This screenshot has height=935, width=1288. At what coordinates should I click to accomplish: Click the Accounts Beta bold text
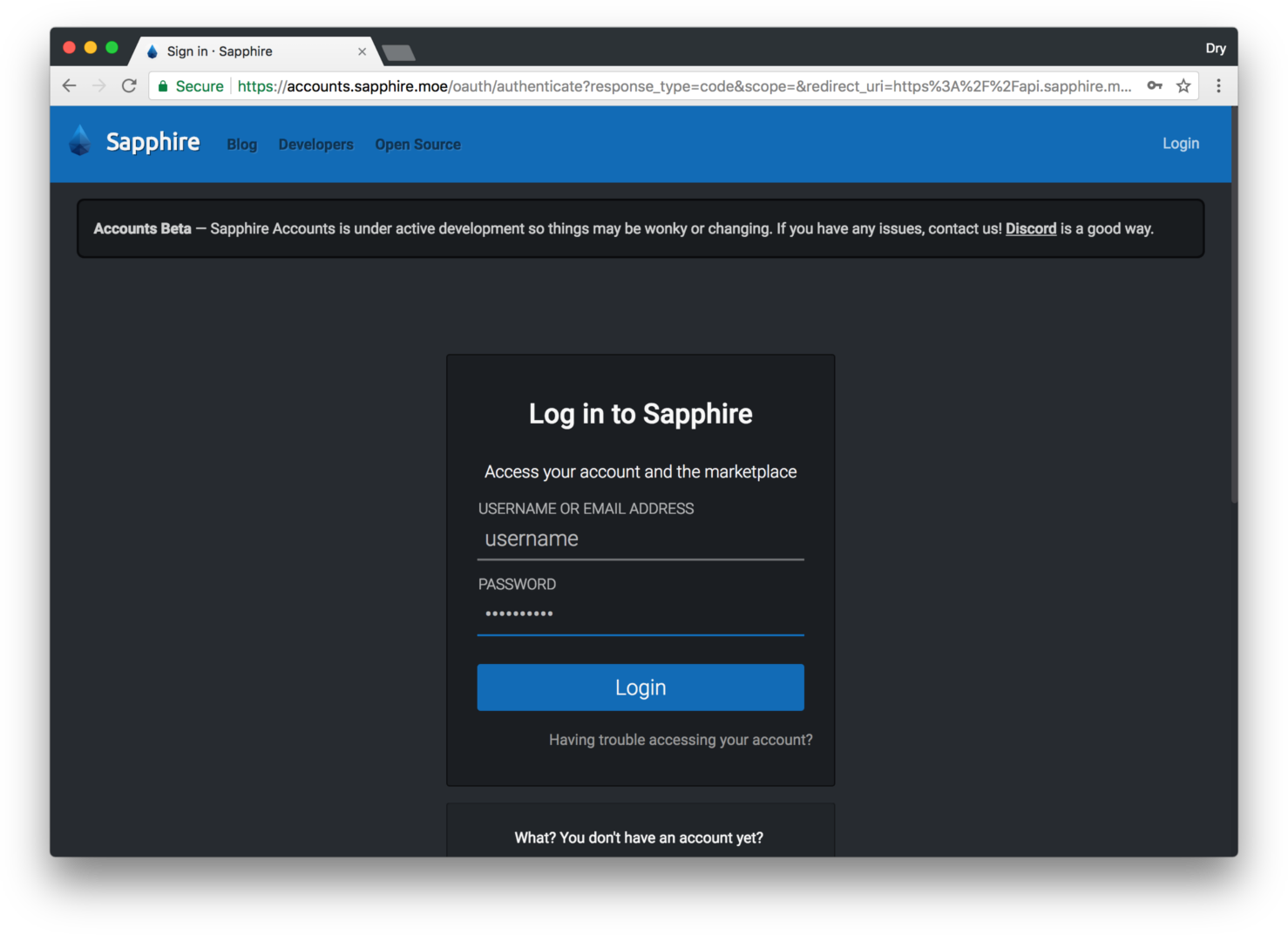click(x=142, y=228)
